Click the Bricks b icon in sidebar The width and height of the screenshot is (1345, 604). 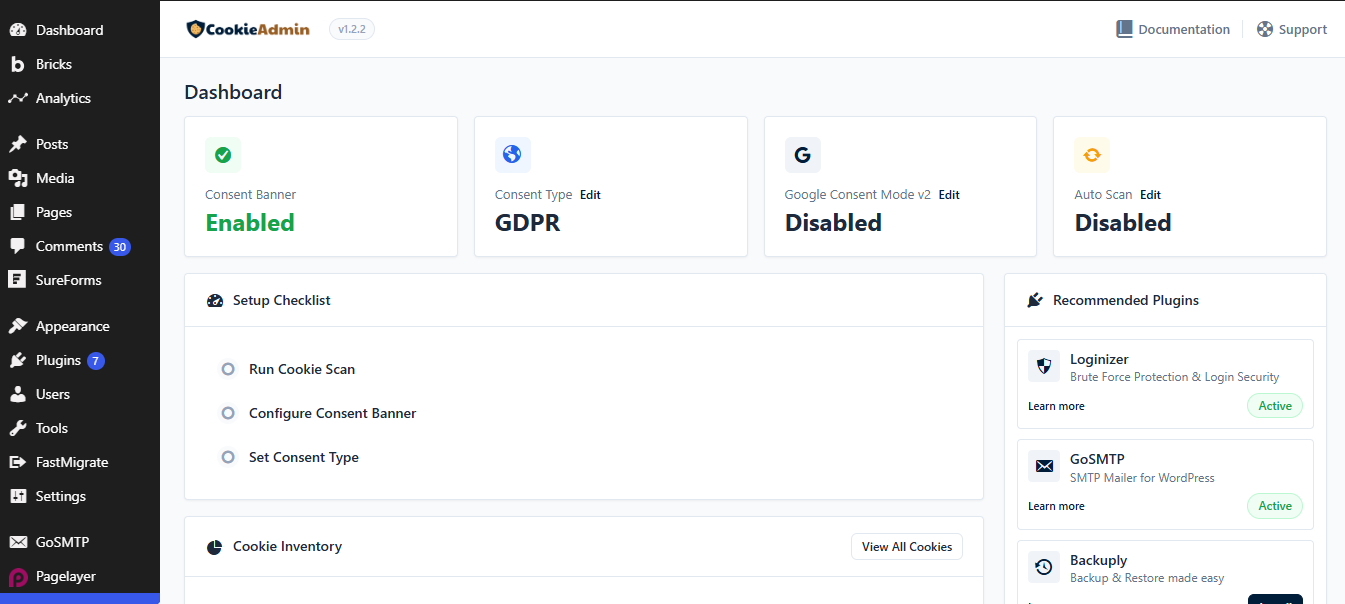point(18,64)
